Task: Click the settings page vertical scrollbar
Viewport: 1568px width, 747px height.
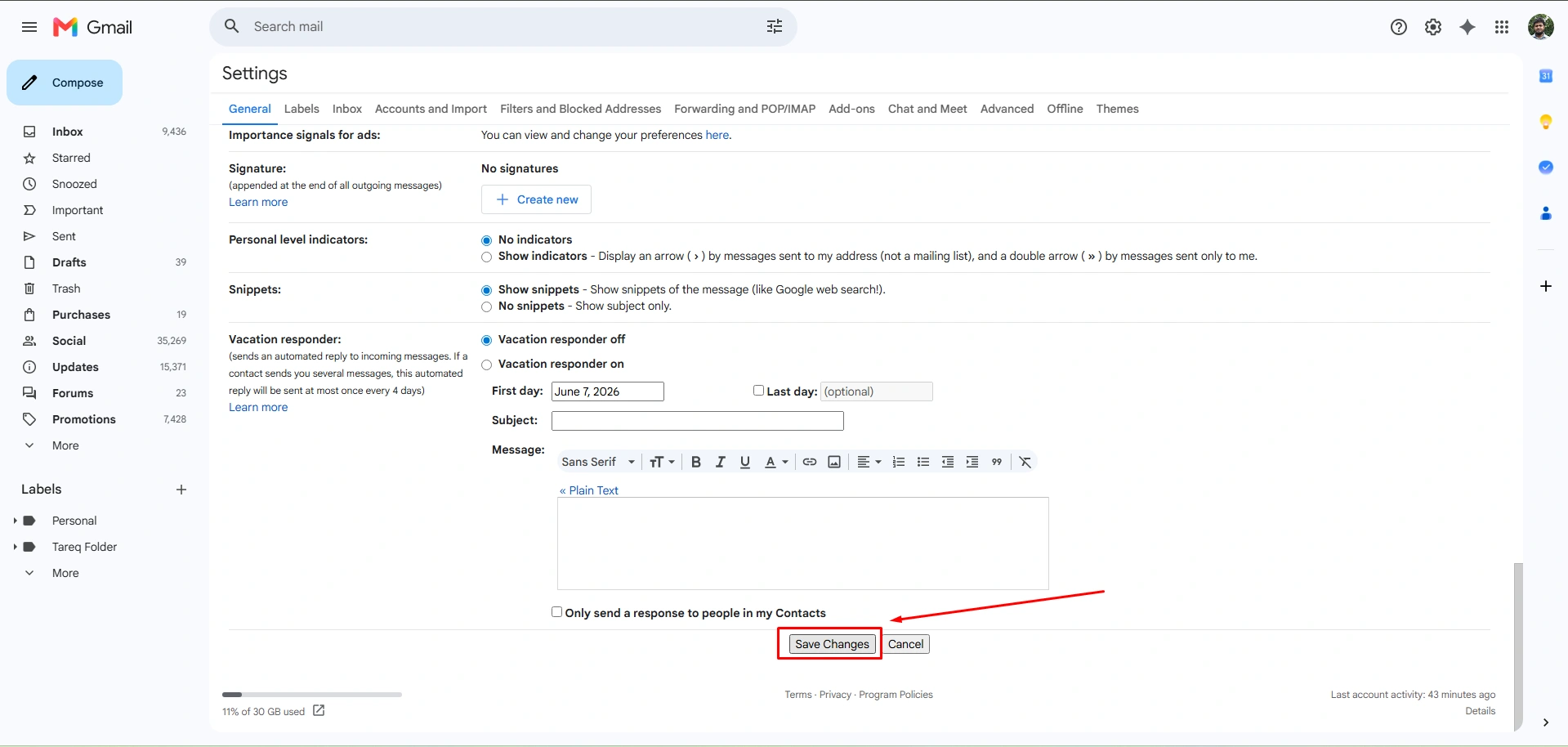Action: pyautogui.click(x=1518, y=646)
